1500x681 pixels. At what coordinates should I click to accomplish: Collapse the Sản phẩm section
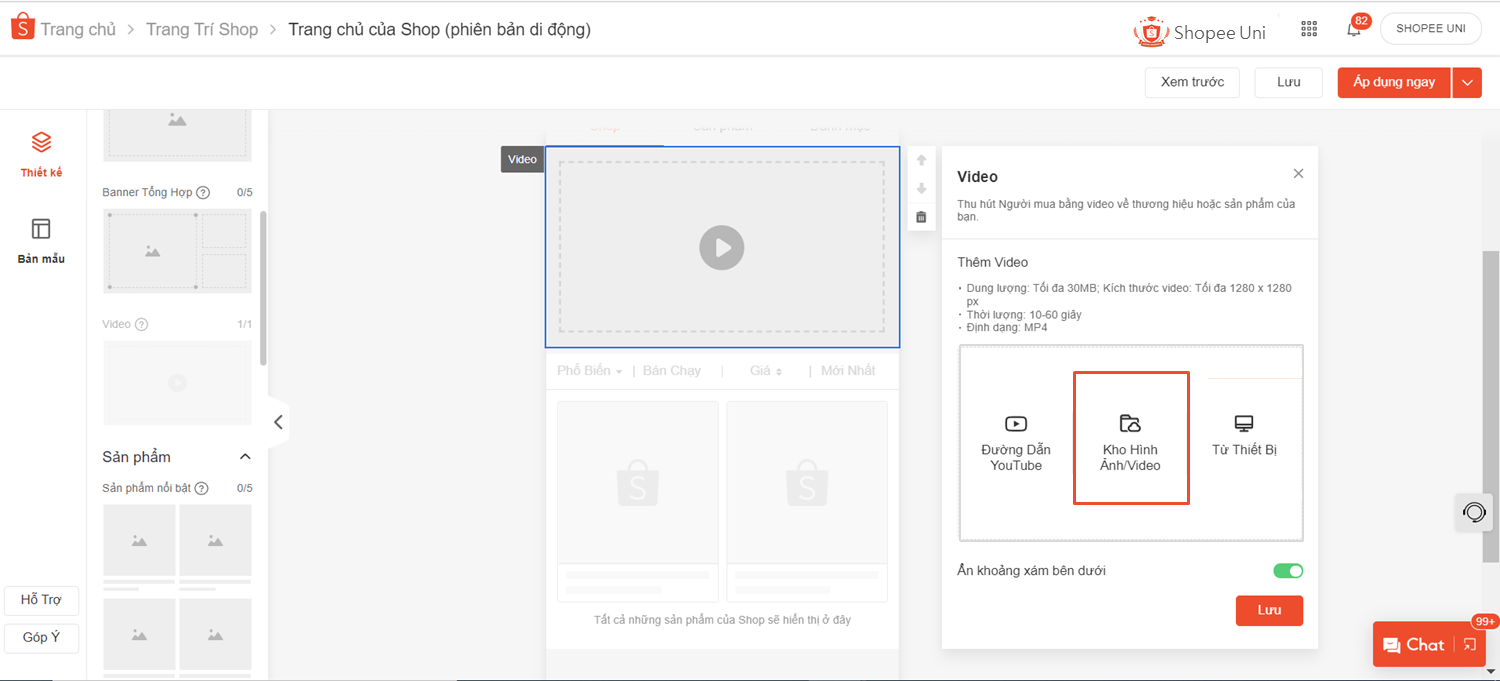coord(245,457)
